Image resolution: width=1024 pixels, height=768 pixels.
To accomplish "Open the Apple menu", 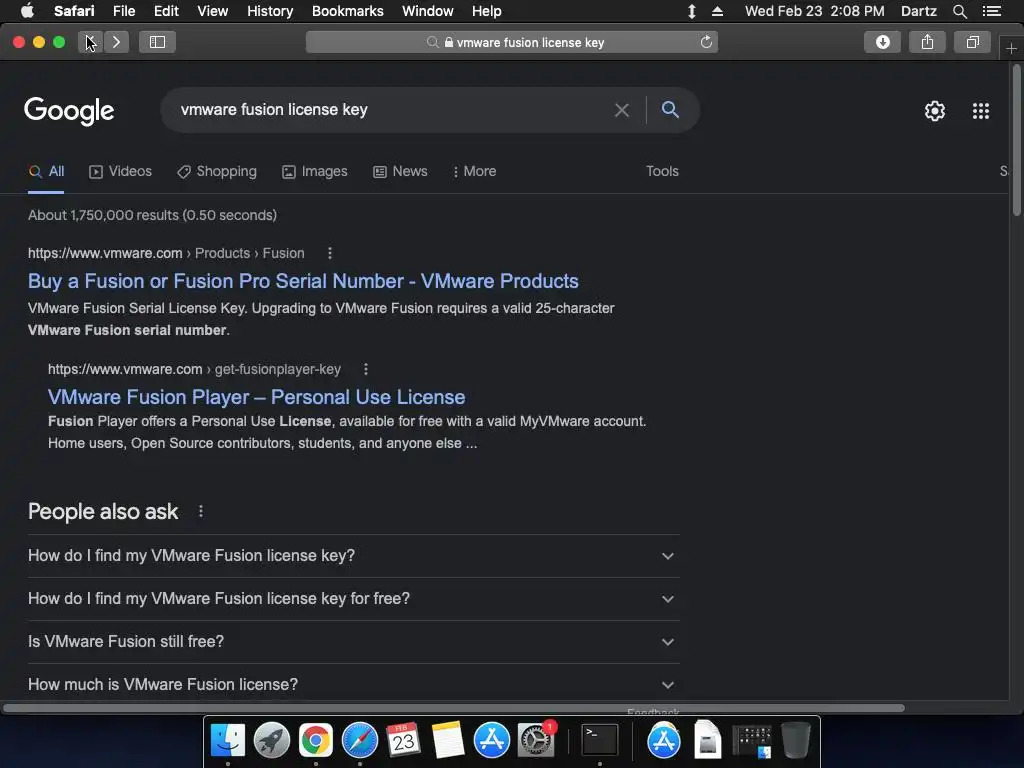I will 27,11.
